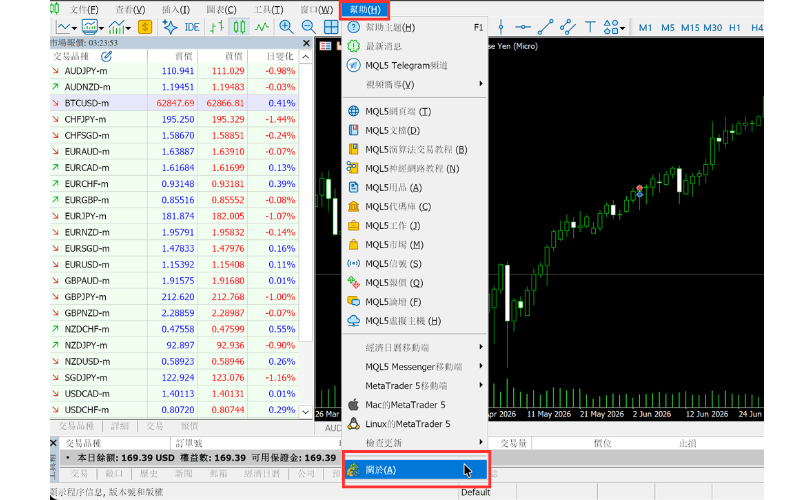Open 幫助主題 Help Topics menu item
Image resolution: width=800 pixels, height=500 pixels.
pos(414,27)
